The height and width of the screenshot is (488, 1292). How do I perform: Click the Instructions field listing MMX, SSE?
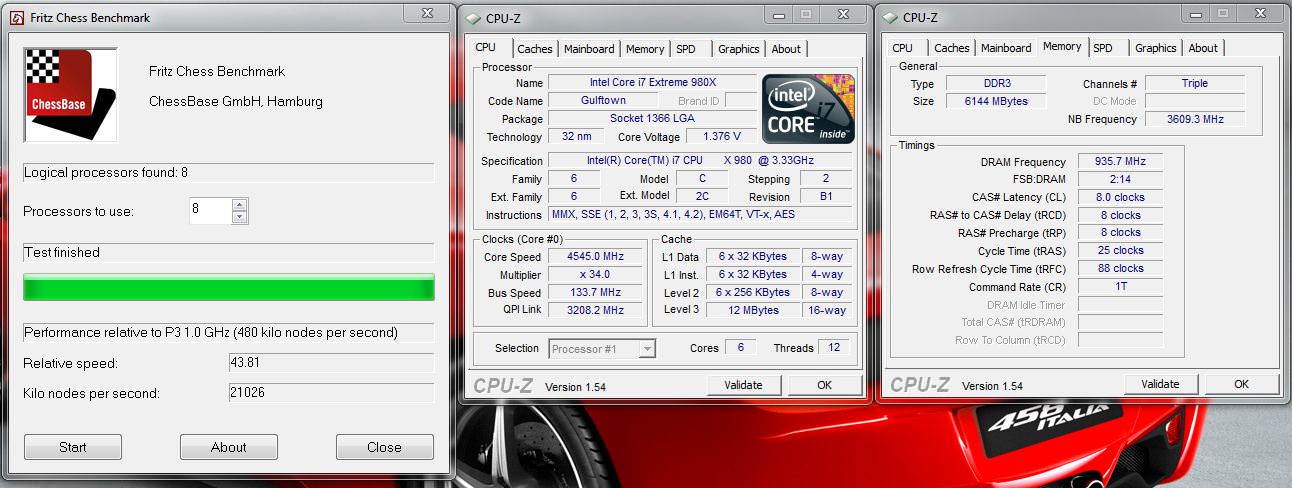pos(701,215)
